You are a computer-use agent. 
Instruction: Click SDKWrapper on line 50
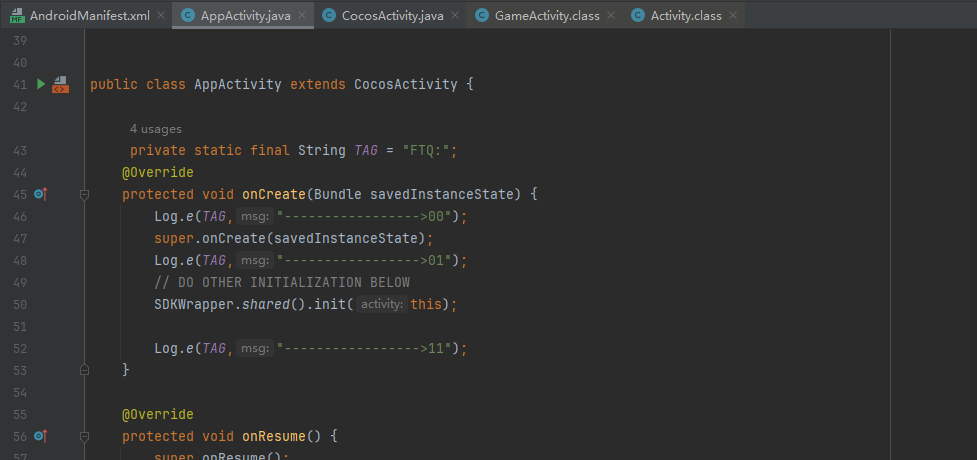194,304
